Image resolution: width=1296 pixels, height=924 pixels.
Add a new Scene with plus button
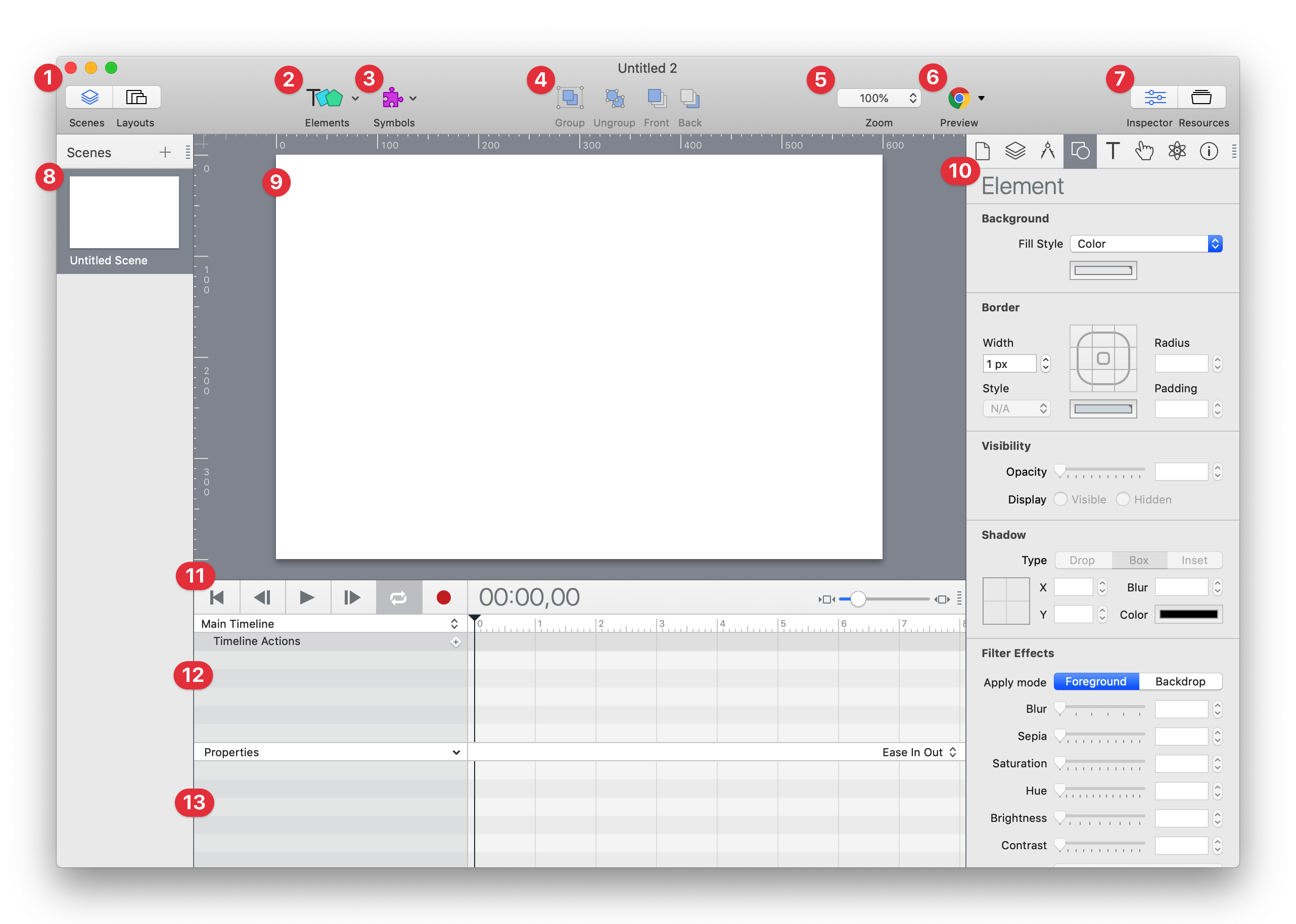(x=164, y=153)
